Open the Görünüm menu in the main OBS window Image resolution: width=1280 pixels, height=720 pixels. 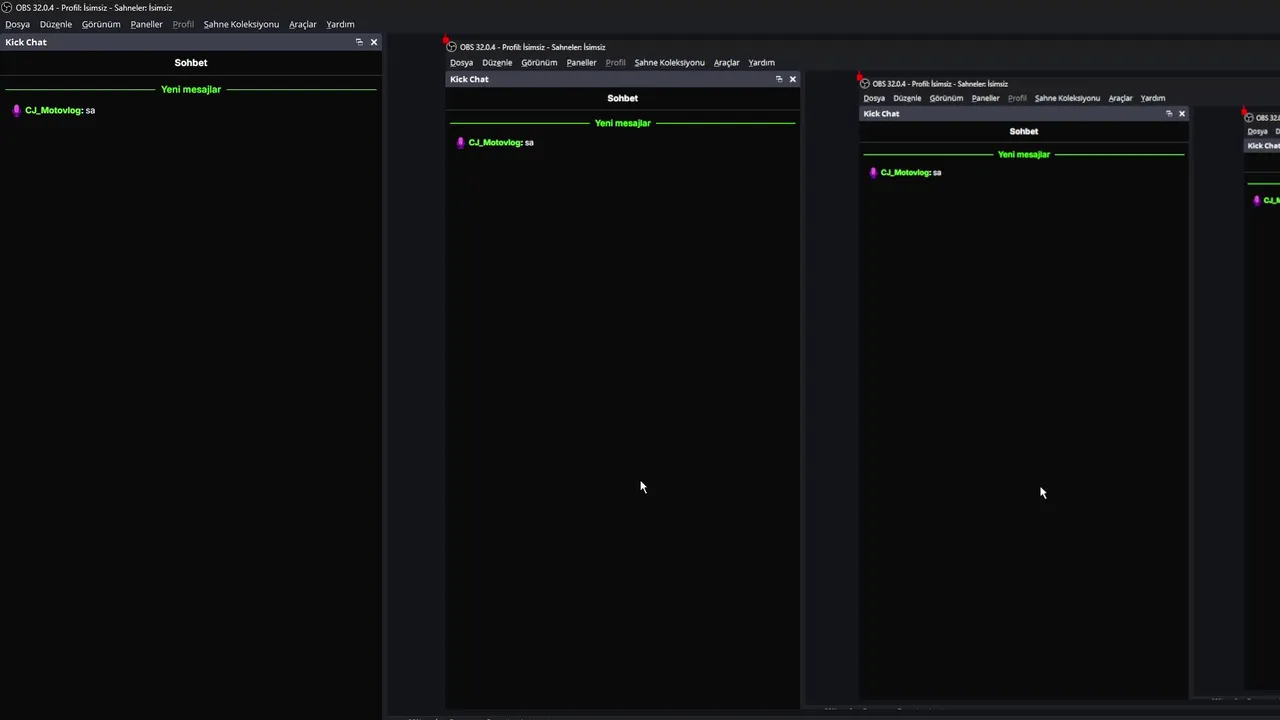tap(101, 24)
